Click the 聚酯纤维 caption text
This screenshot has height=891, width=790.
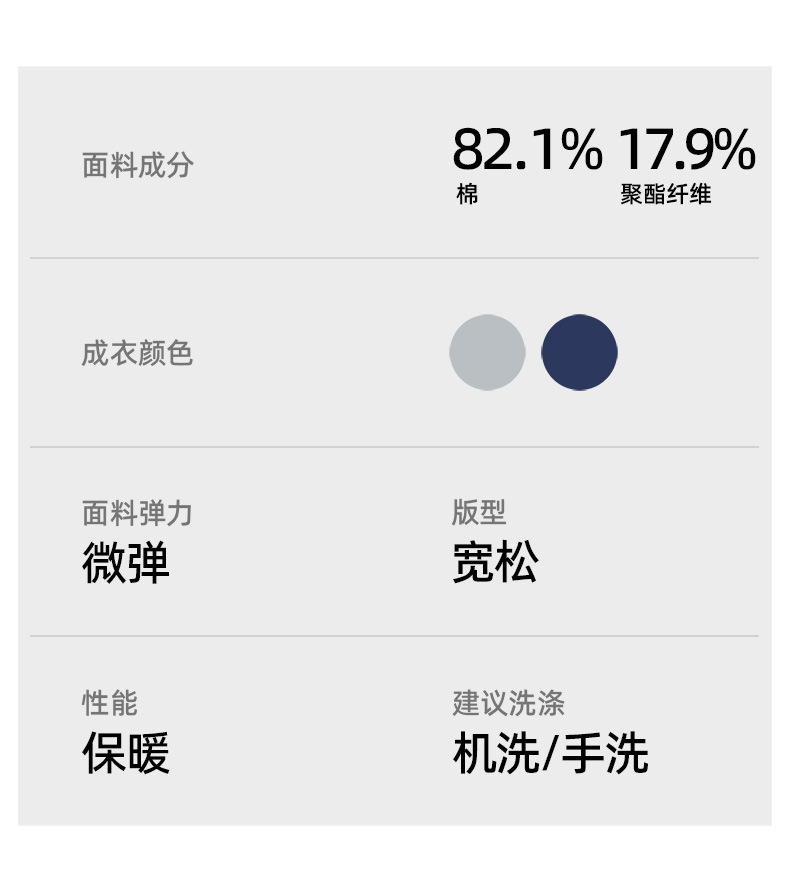pos(665,195)
